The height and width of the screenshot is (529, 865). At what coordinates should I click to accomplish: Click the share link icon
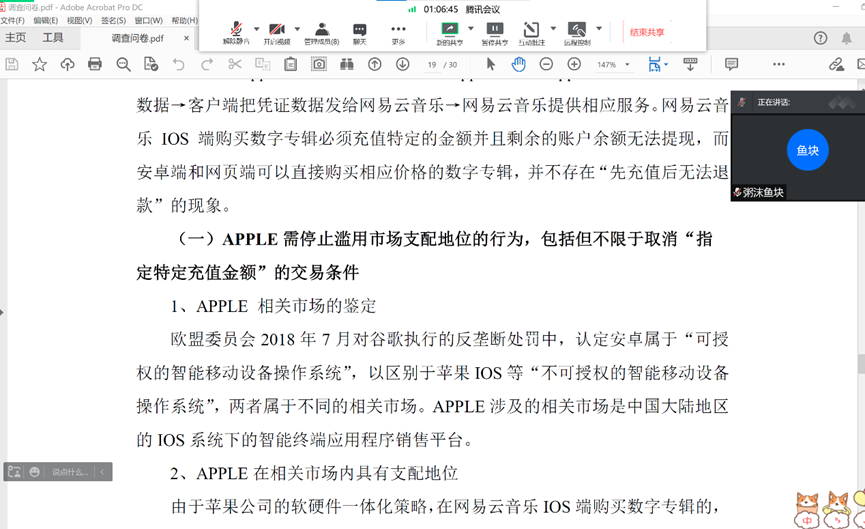click(x=836, y=65)
